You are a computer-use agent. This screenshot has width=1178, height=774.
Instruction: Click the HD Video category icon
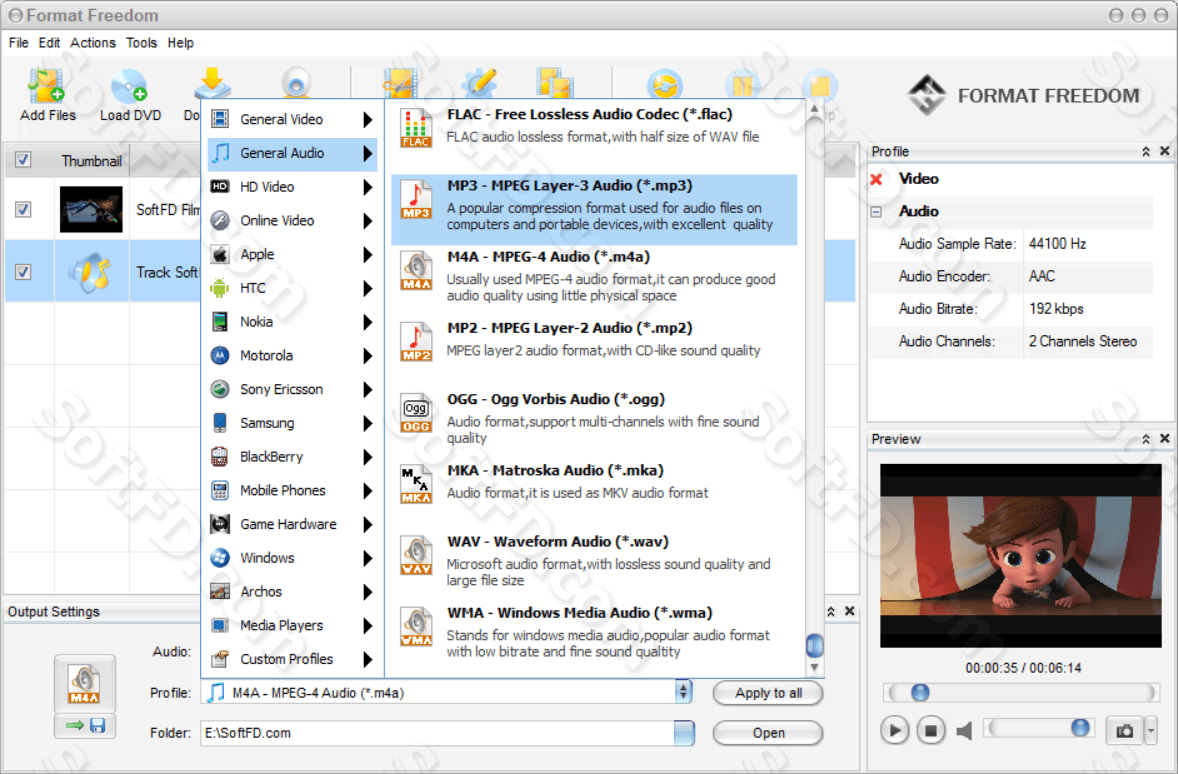(220, 186)
